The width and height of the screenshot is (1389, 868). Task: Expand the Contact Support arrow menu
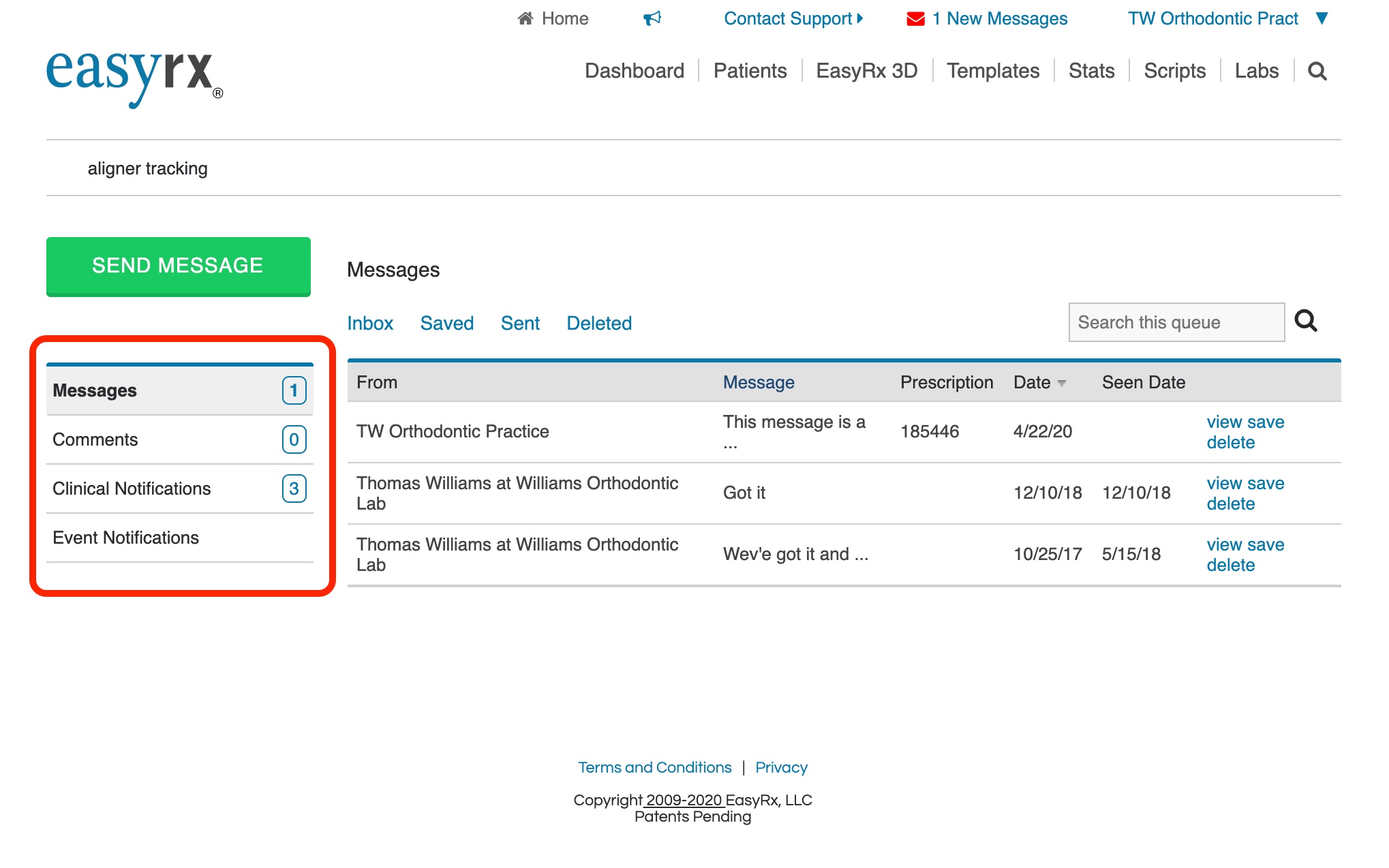(860, 18)
